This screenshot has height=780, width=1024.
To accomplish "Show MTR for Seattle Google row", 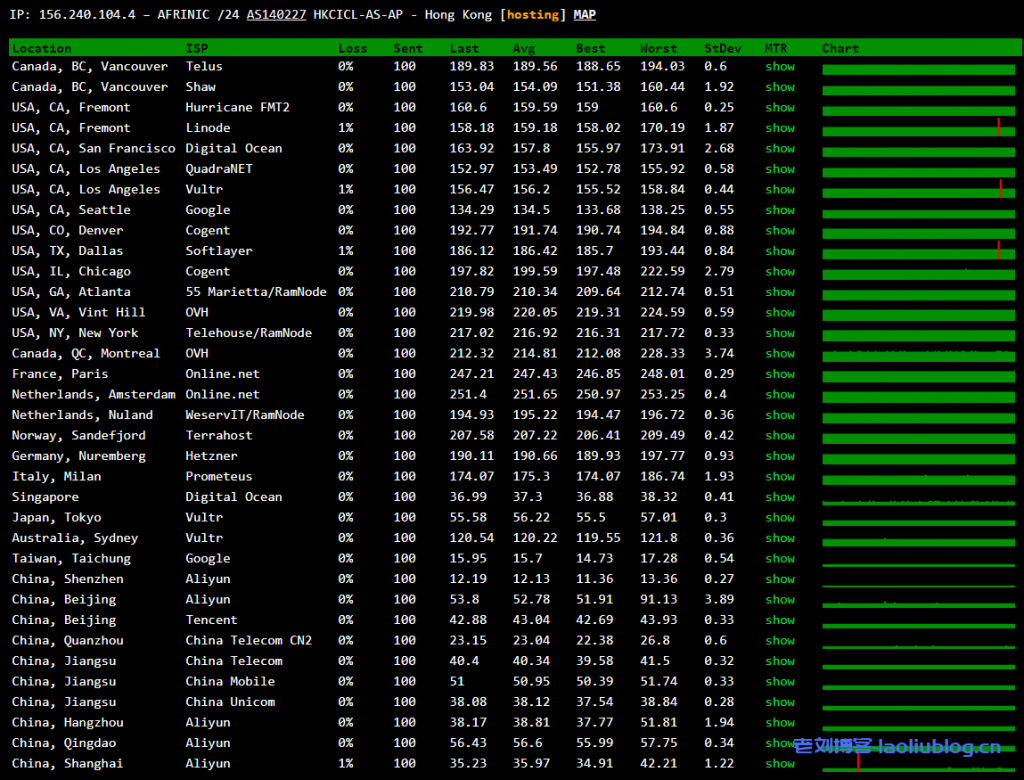I will pyautogui.click(x=779, y=210).
